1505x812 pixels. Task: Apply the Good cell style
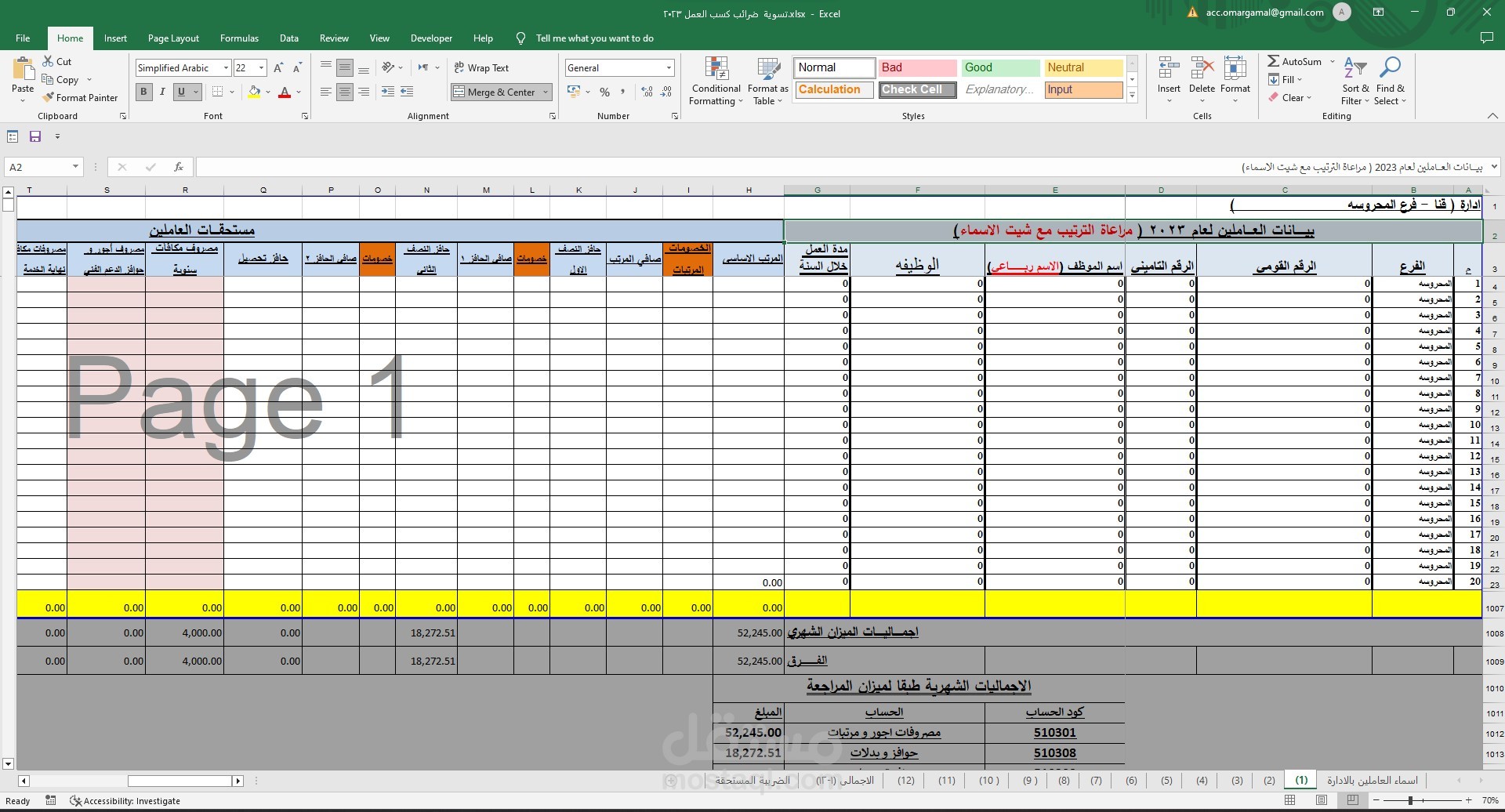click(1000, 67)
